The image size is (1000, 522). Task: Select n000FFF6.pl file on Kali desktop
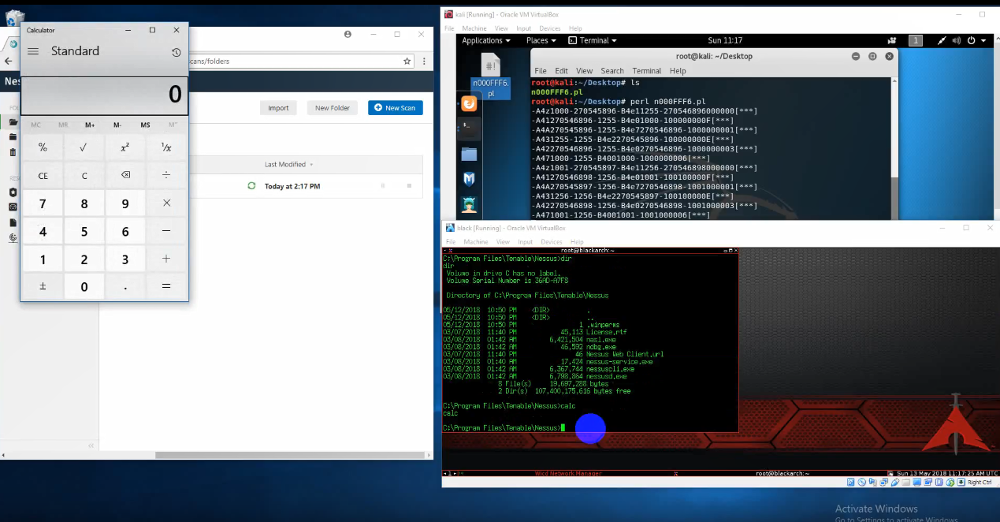490,77
